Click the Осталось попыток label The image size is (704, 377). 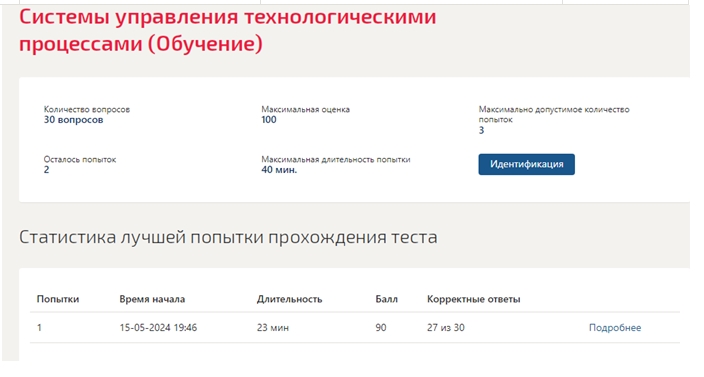[80, 159]
